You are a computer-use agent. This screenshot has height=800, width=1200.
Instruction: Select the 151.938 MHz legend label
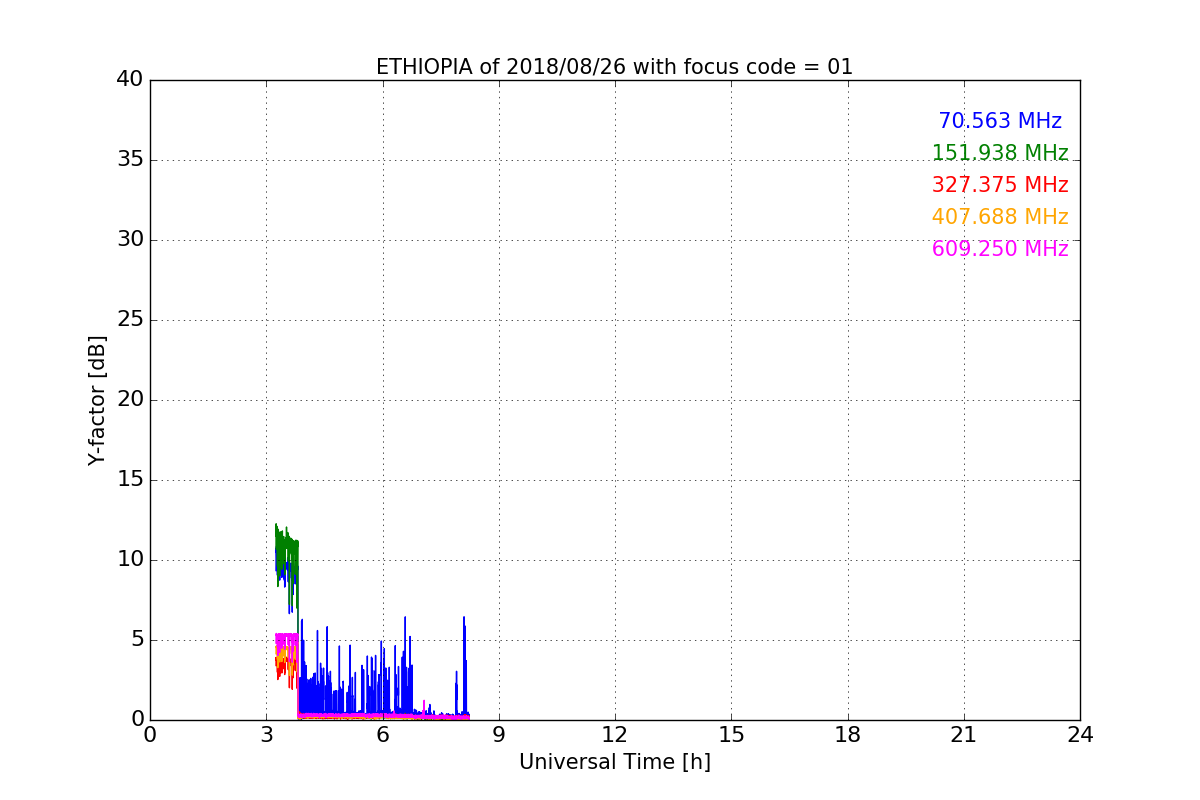tap(1000, 153)
